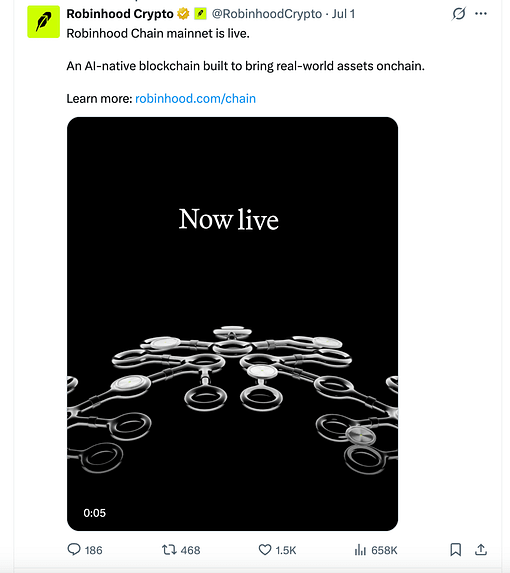View post analytics bar chart icon
Image resolution: width=510 pixels, height=573 pixels.
pos(360,550)
